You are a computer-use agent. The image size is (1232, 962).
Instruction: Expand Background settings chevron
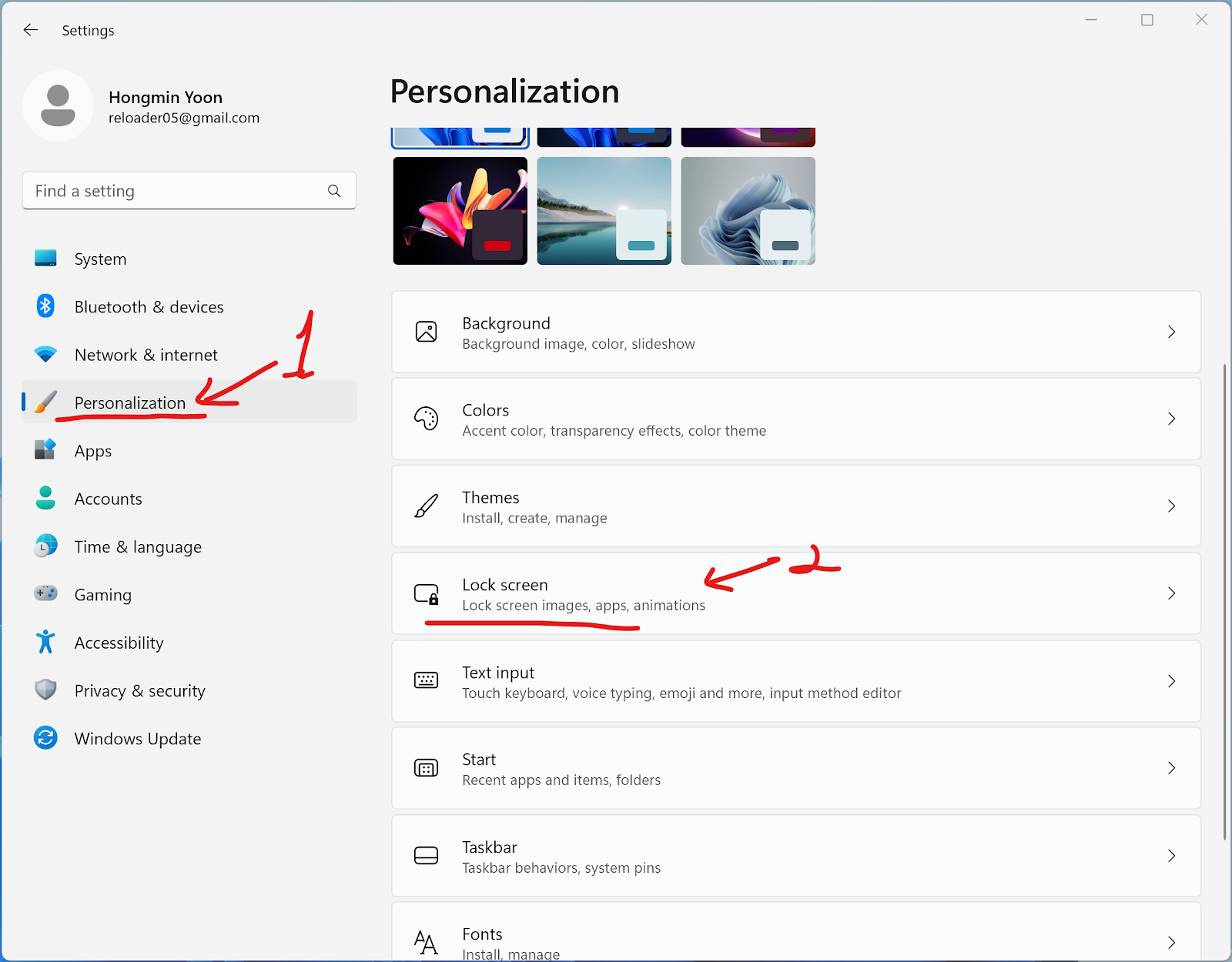tap(1171, 332)
